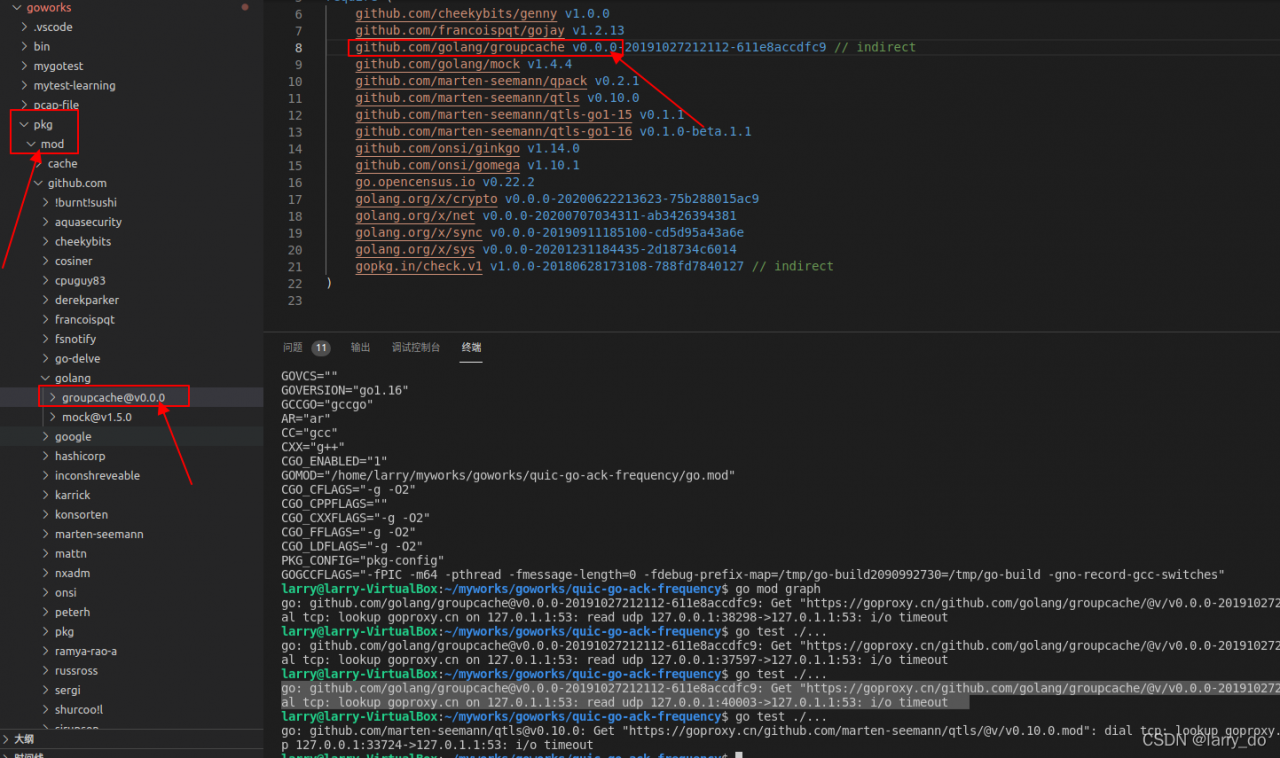The image size is (1280, 758).
Task: Open the go-delve folder
Action: (x=78, y=359)
